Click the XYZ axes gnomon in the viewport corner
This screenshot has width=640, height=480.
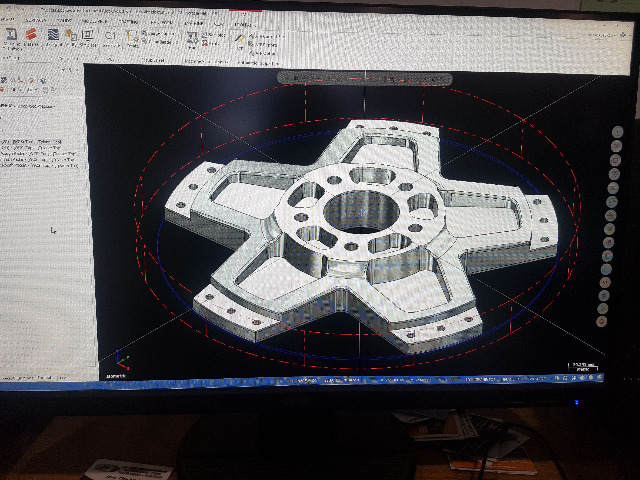click(x=122, y=362)
